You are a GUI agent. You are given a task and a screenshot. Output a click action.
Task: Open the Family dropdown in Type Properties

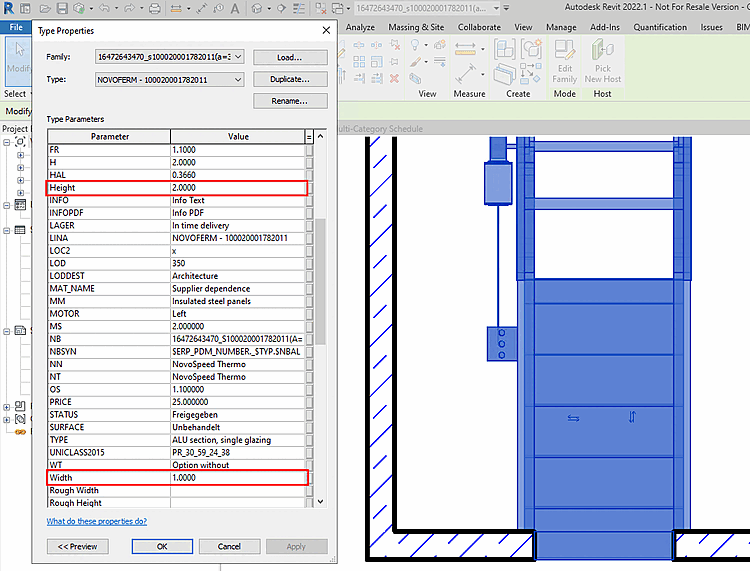pos(237,57)
